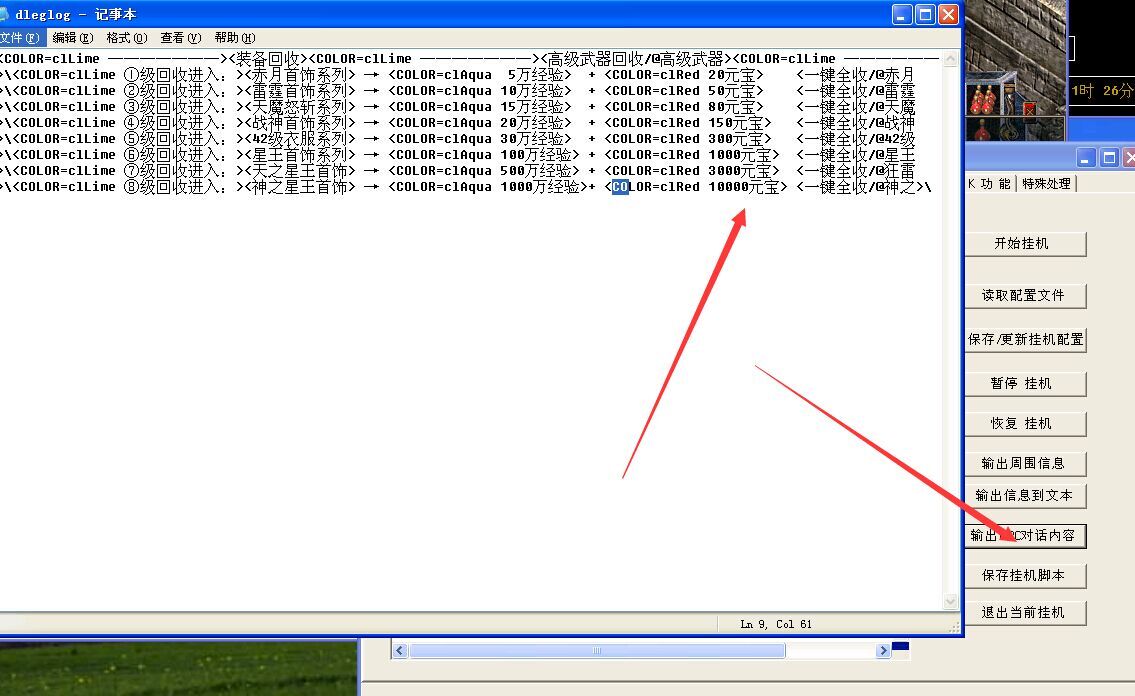Open the 编辑 menu

coord(72,38)
